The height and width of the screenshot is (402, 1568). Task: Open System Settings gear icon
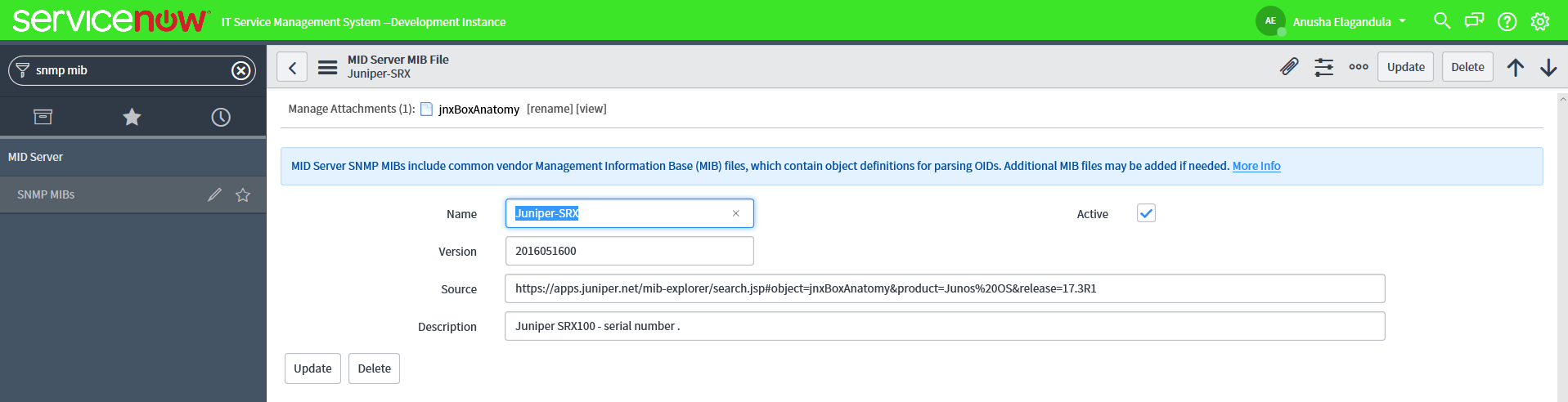(x=1540, y=21)
